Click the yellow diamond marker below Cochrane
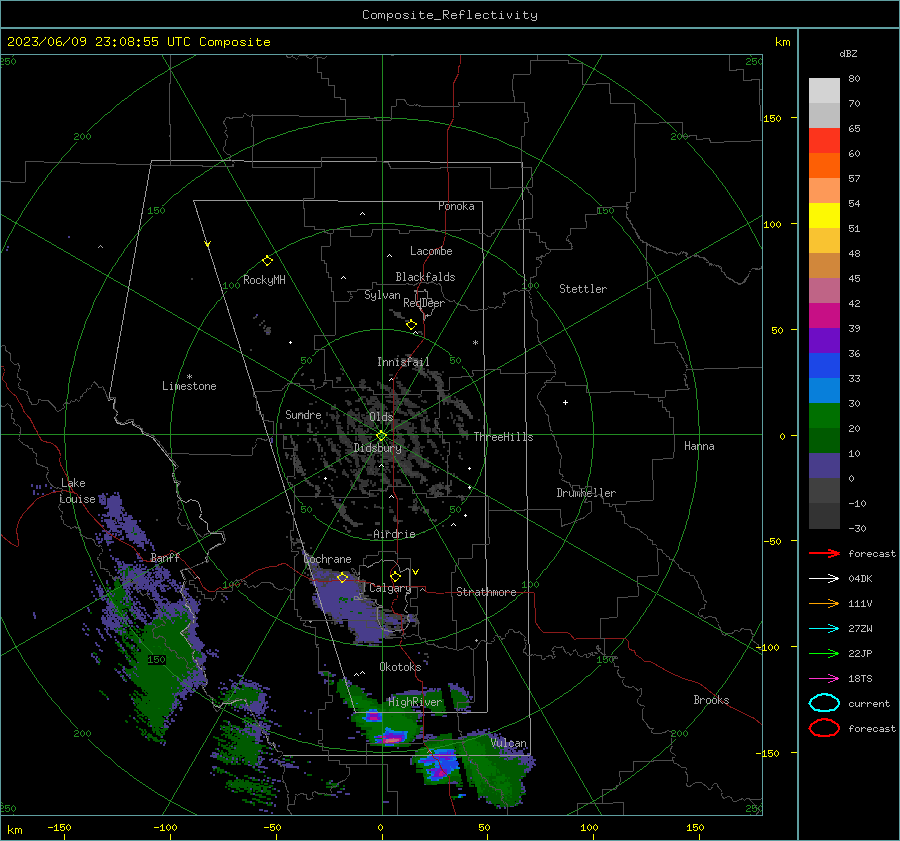This screenshot has height=841, width=900. coord(343,577)
